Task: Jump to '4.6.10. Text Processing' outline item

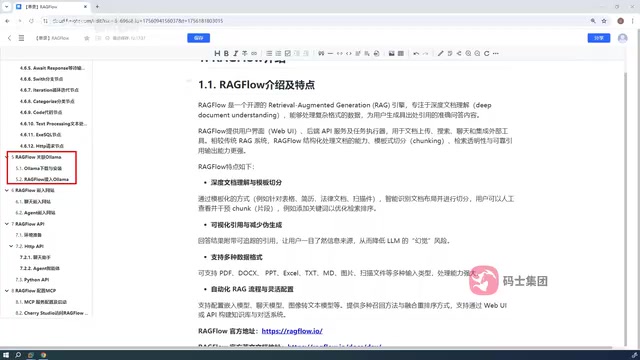Action: tap(53, 123)
